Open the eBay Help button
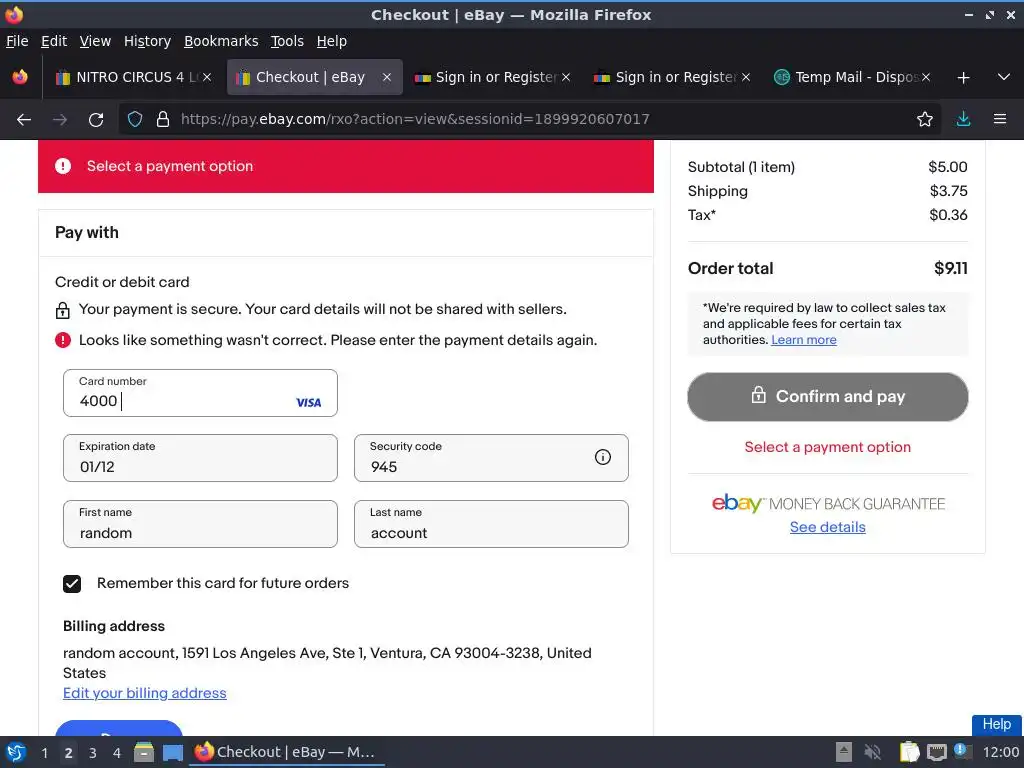 997,725
